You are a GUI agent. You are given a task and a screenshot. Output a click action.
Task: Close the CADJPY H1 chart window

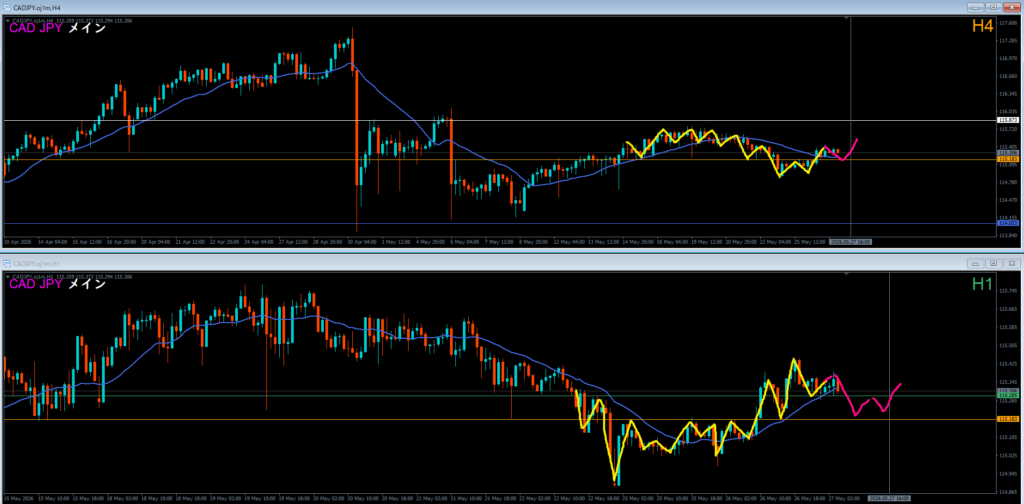[x=1011, y=264]
